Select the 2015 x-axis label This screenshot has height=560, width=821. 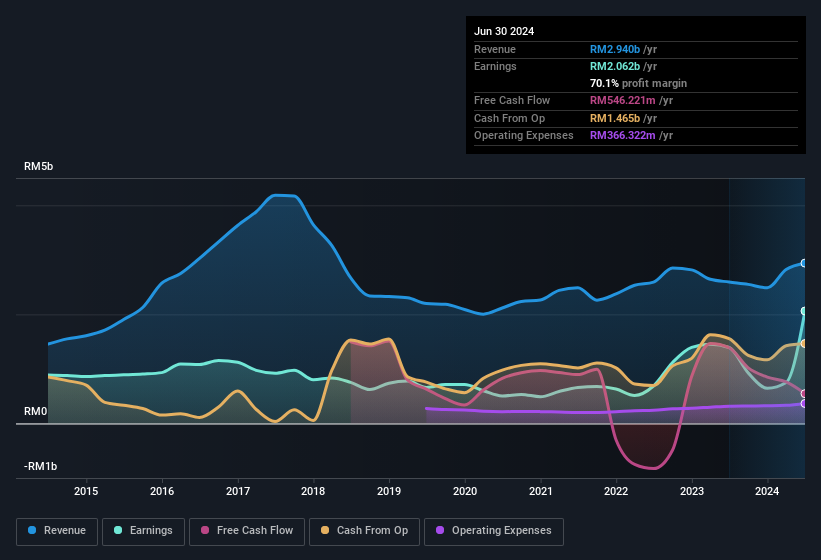pos(86,491)
